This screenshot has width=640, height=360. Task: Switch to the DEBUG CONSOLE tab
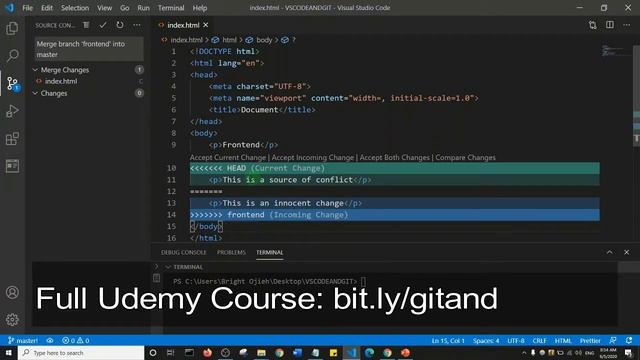(x=183, y=252)
